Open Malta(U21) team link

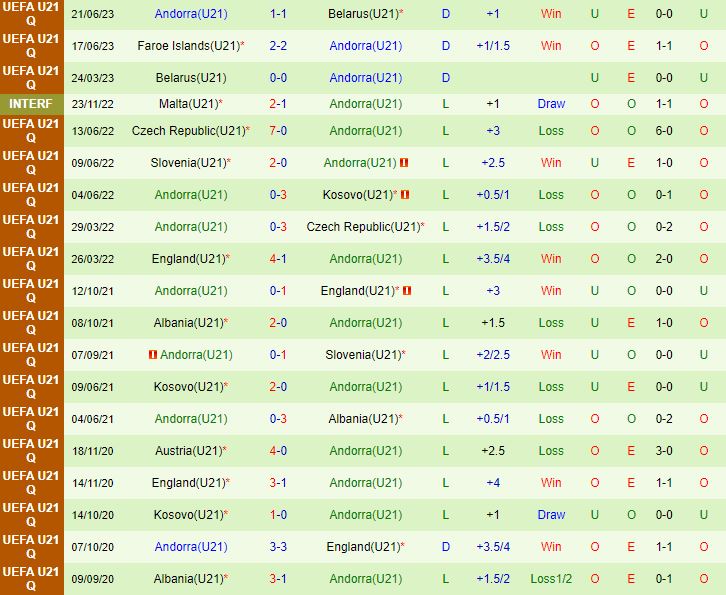188,104
